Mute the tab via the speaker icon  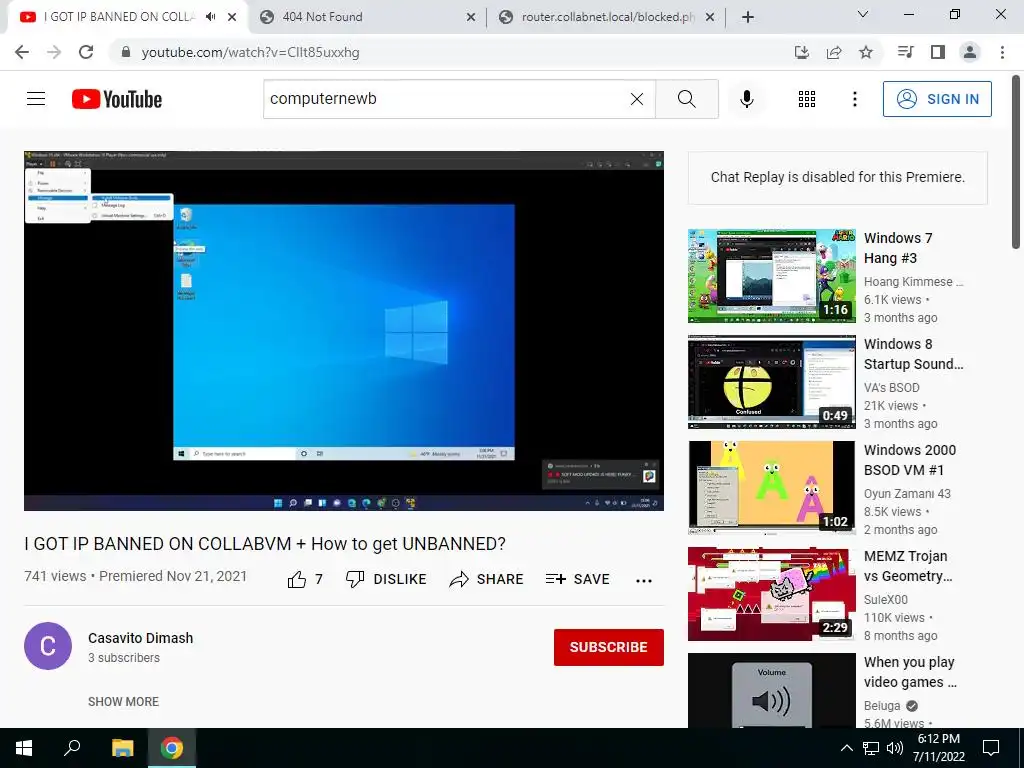pyautogui.click(x=210, y=17)
